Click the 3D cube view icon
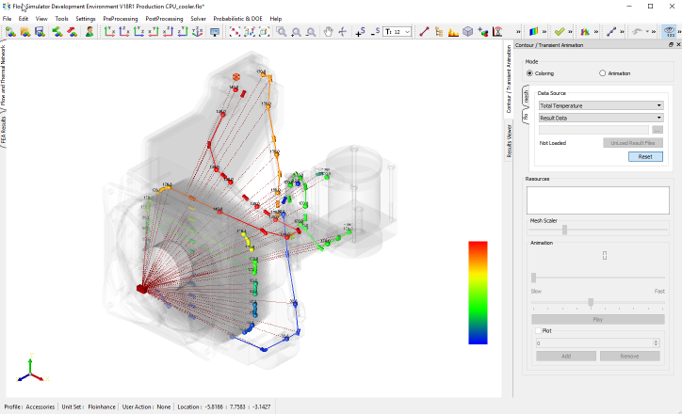Image resolution: width=682 pixels, height=414 pixels. pyautogui.click(x=467, y=32)
